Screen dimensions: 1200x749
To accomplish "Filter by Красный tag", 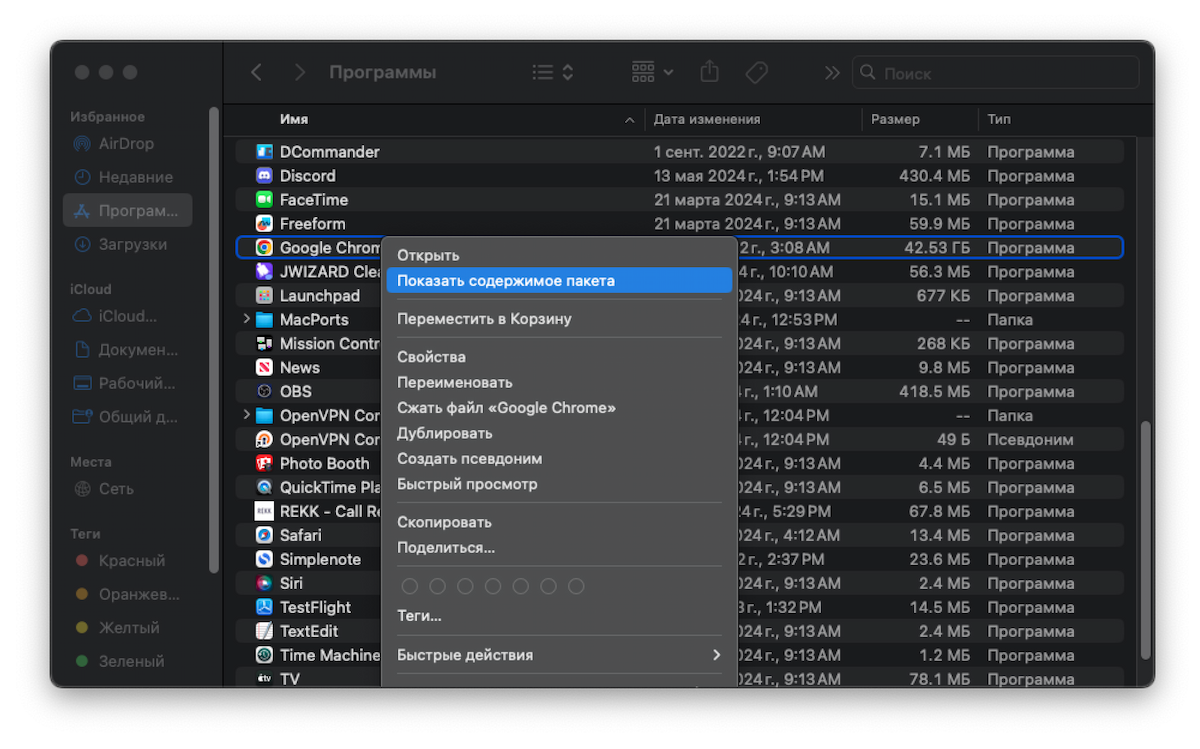I will click(x=127, y=561).
